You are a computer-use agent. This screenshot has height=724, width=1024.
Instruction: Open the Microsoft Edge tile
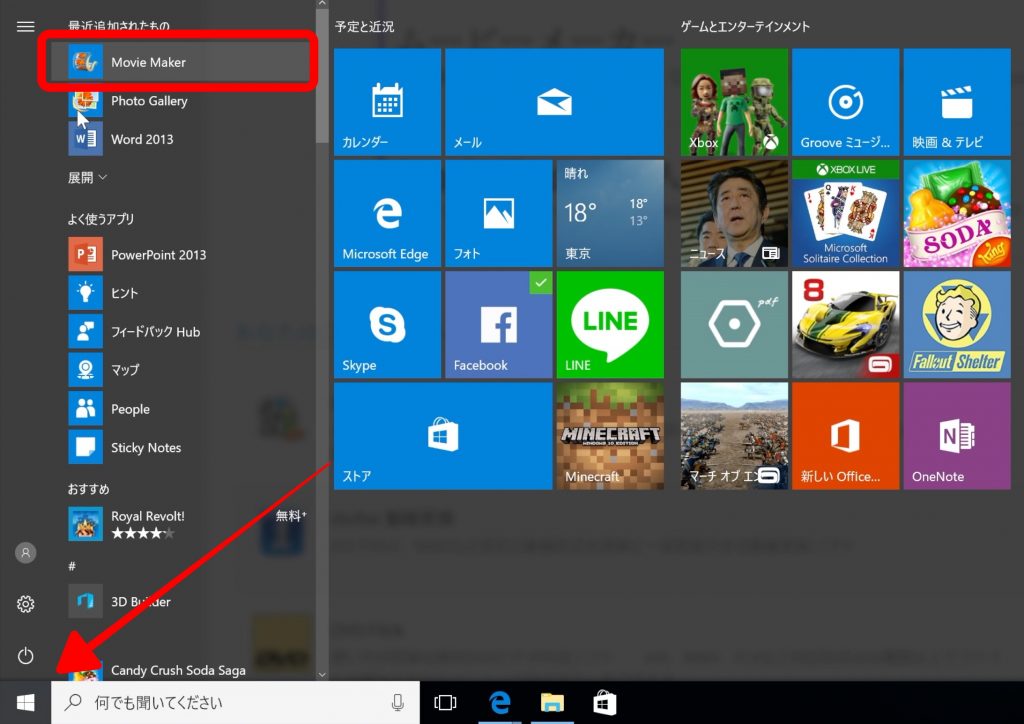(387, 213)
